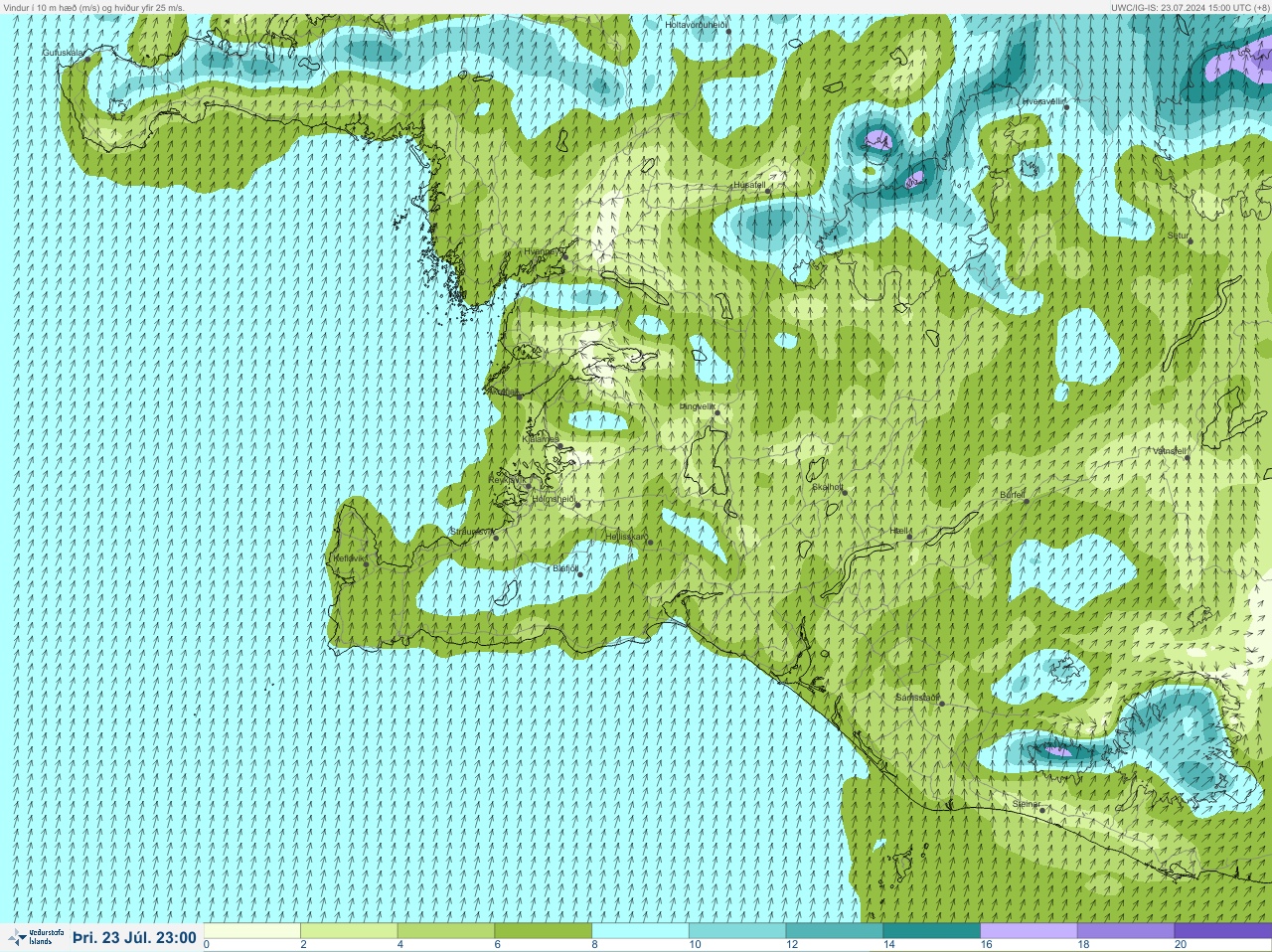The image size is (1272, 952).
Task: Click the Bláfjöll station label
Action: tap(565, 568)
